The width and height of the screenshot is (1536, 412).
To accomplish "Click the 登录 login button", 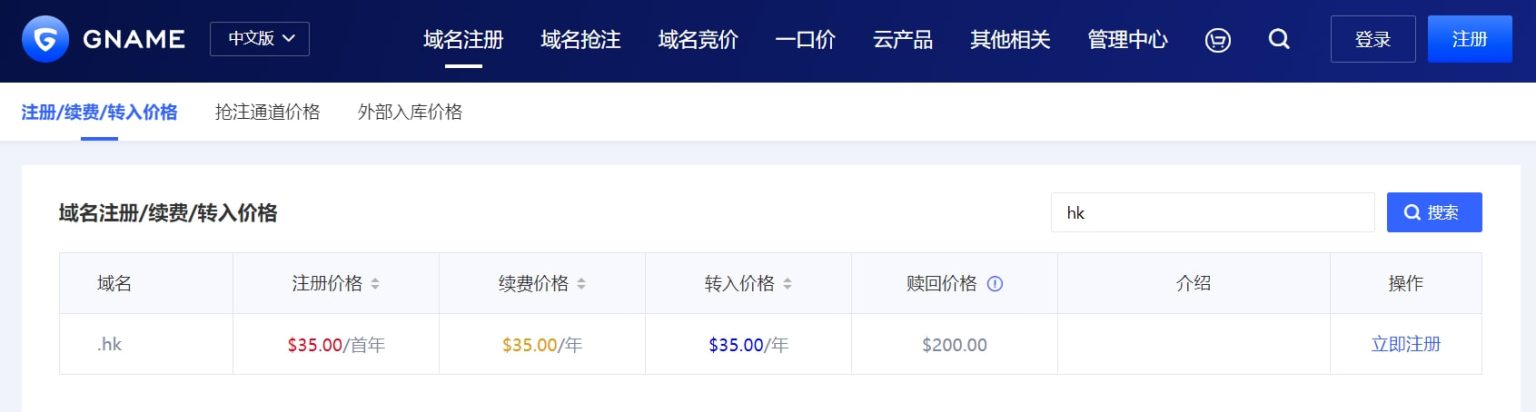I will coord(1373,39).
